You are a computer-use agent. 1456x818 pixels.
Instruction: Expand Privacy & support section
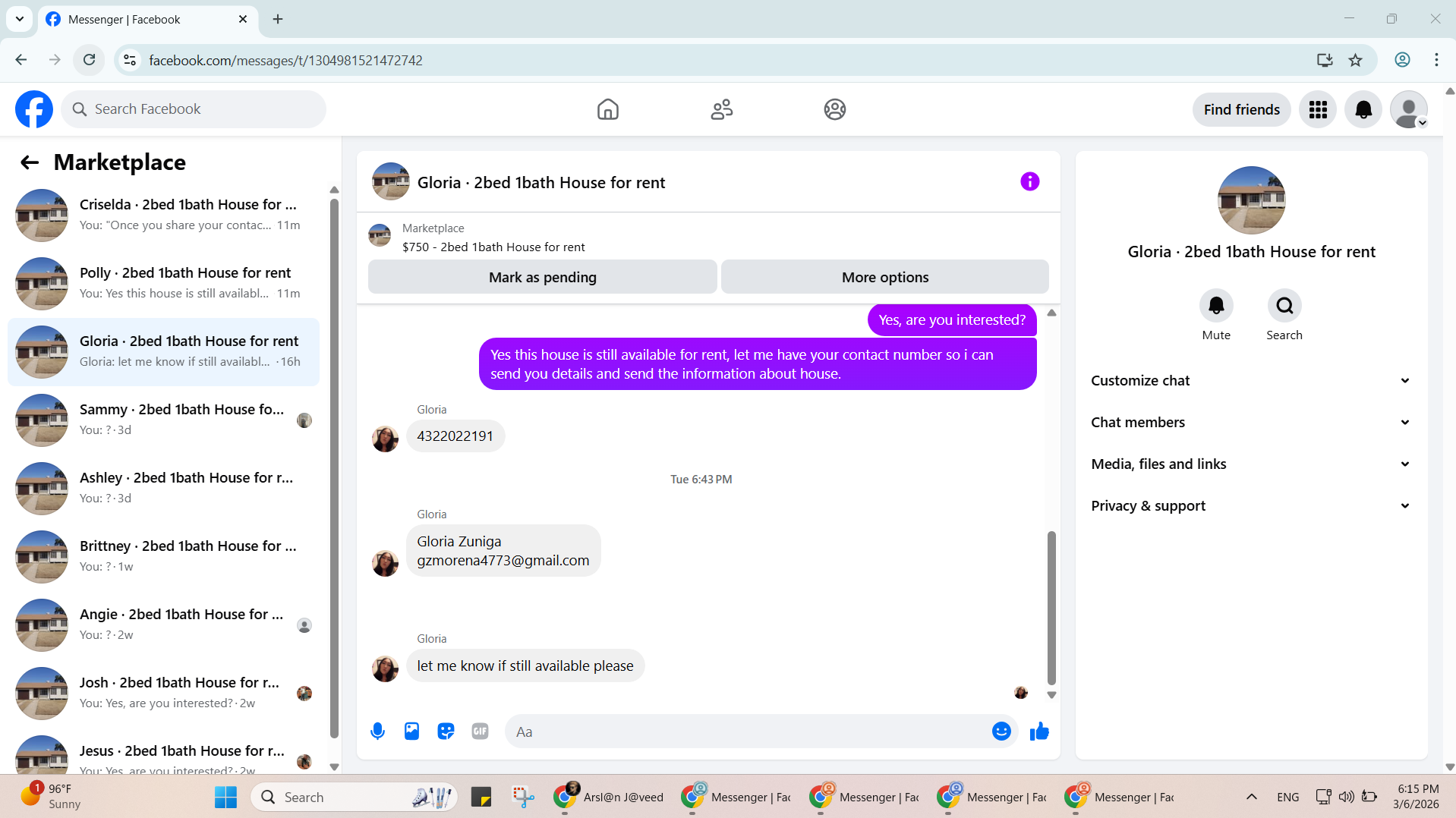[1251, 506]
